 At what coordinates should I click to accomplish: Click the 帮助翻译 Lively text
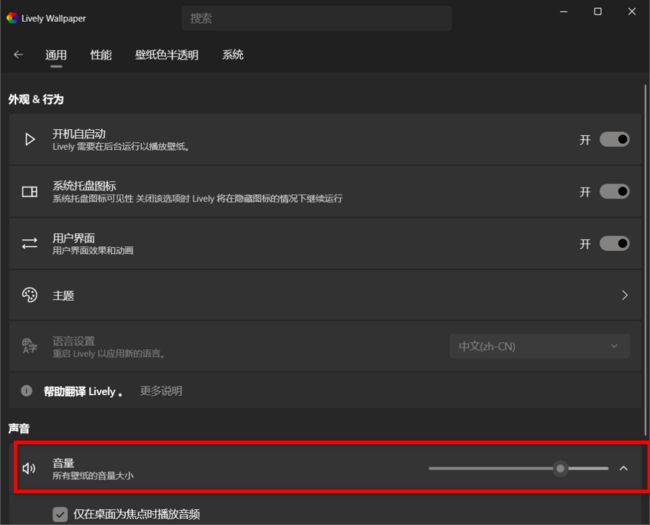click(x=83, y=391)
